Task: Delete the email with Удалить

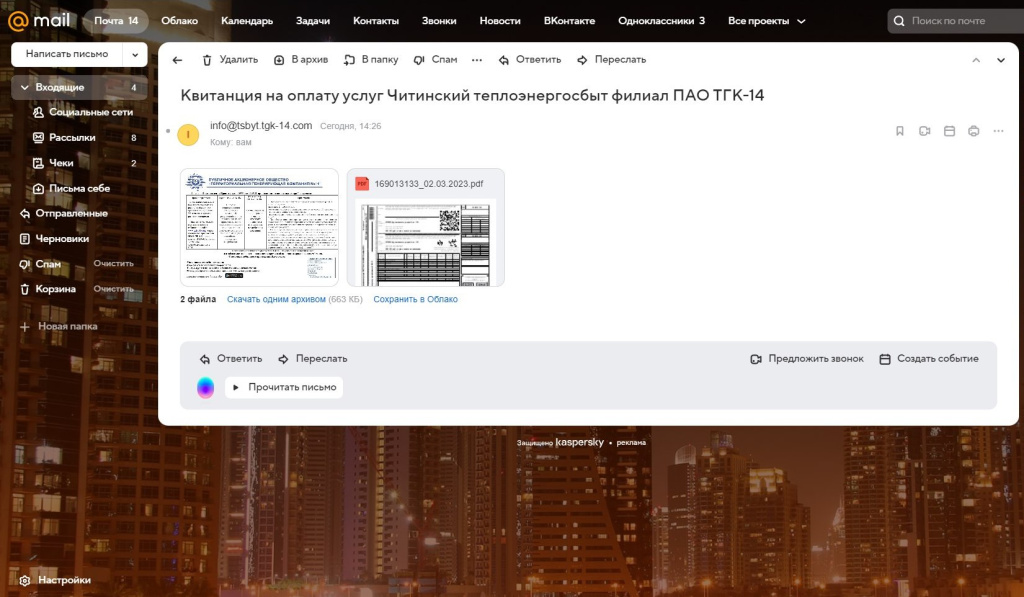Action: pyautogui.click(x=230, y=59)
